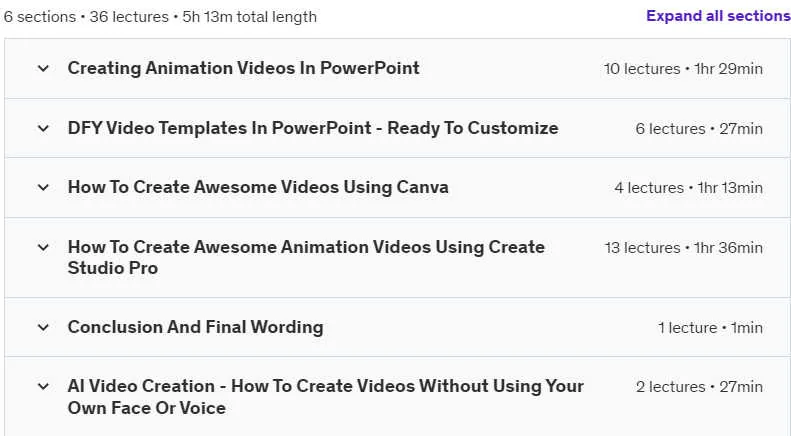Select Create Studio Pro animation section title

click(x=306, y=257)
